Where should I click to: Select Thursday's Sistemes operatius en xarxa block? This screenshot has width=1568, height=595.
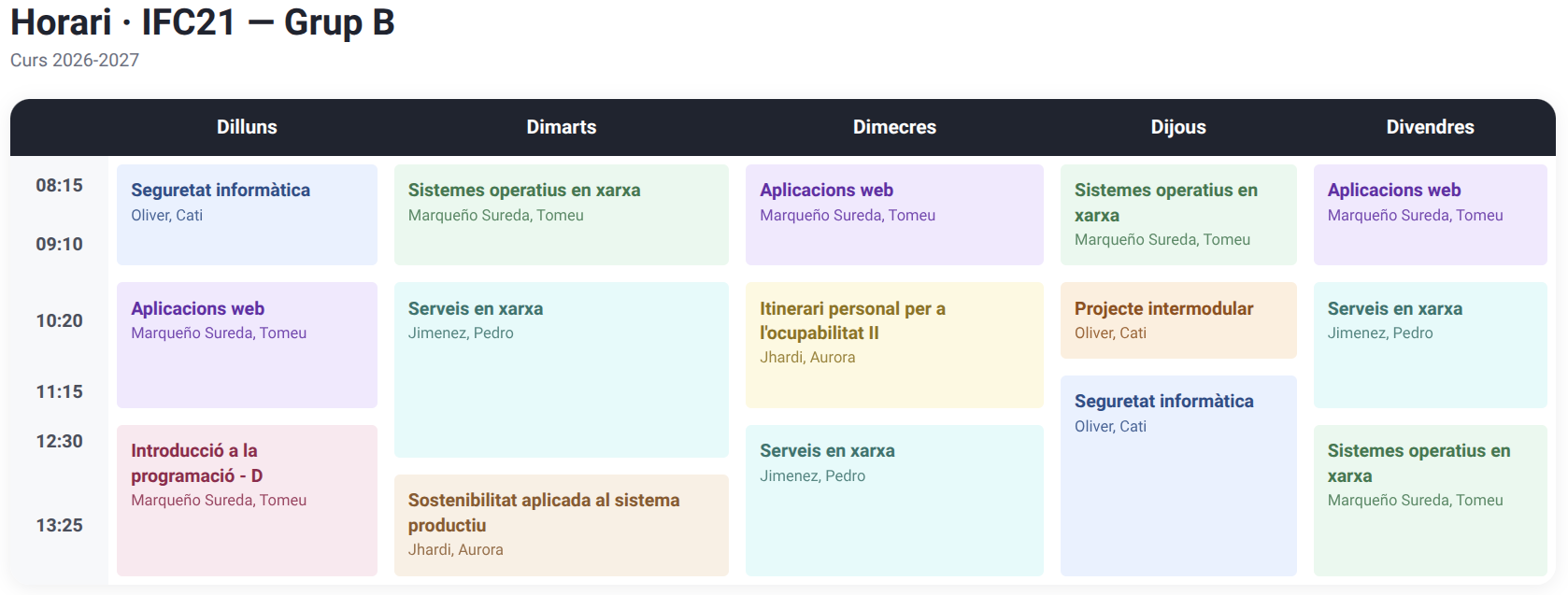tap(1178, 215)
